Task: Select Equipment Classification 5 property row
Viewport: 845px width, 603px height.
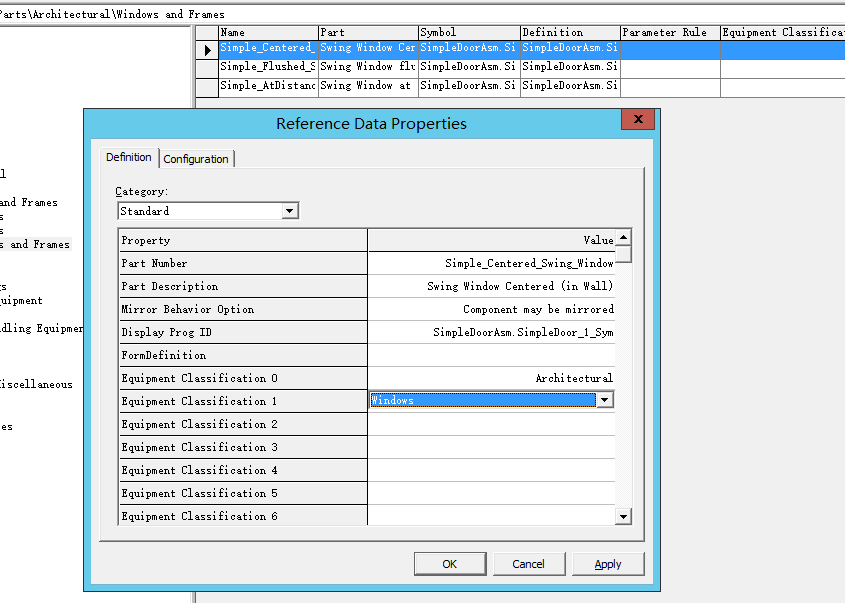Action: coord(243,493)
